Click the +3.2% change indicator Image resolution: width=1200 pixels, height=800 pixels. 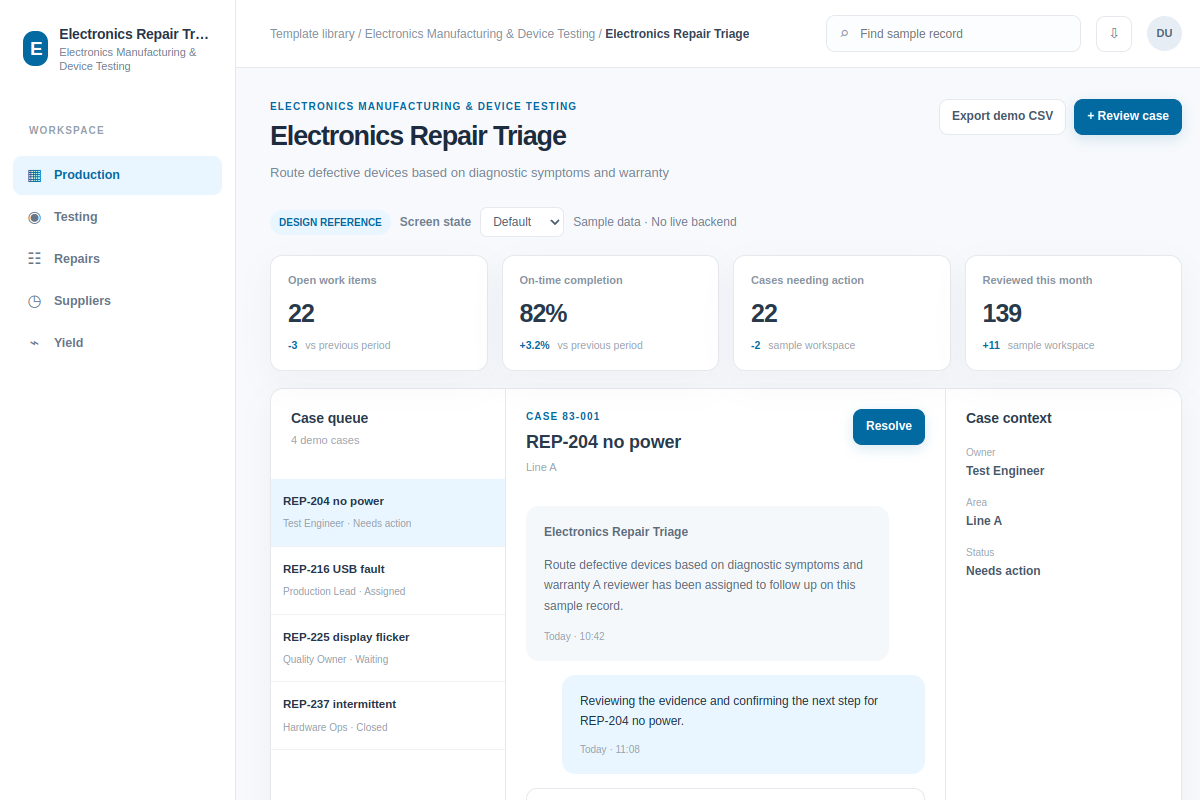click(535, 345)
